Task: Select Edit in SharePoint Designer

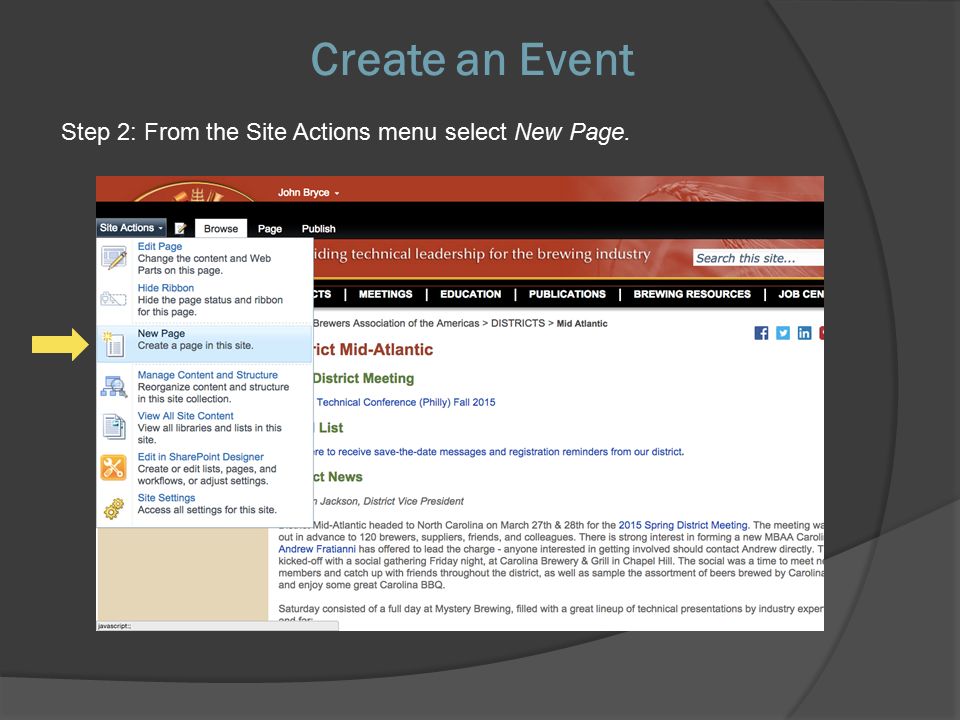Action: [205, 468]
